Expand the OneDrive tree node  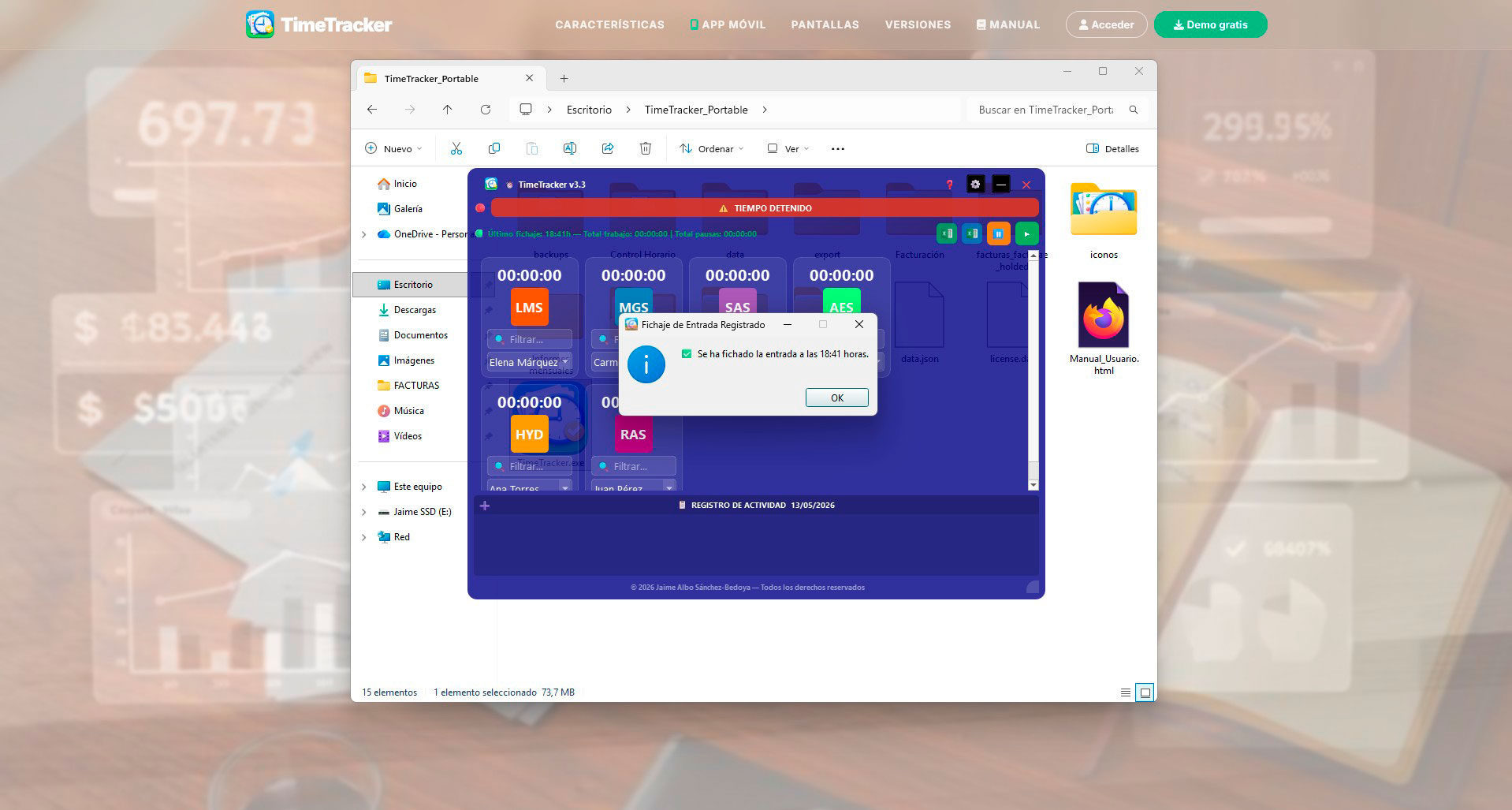pos(363,234)
